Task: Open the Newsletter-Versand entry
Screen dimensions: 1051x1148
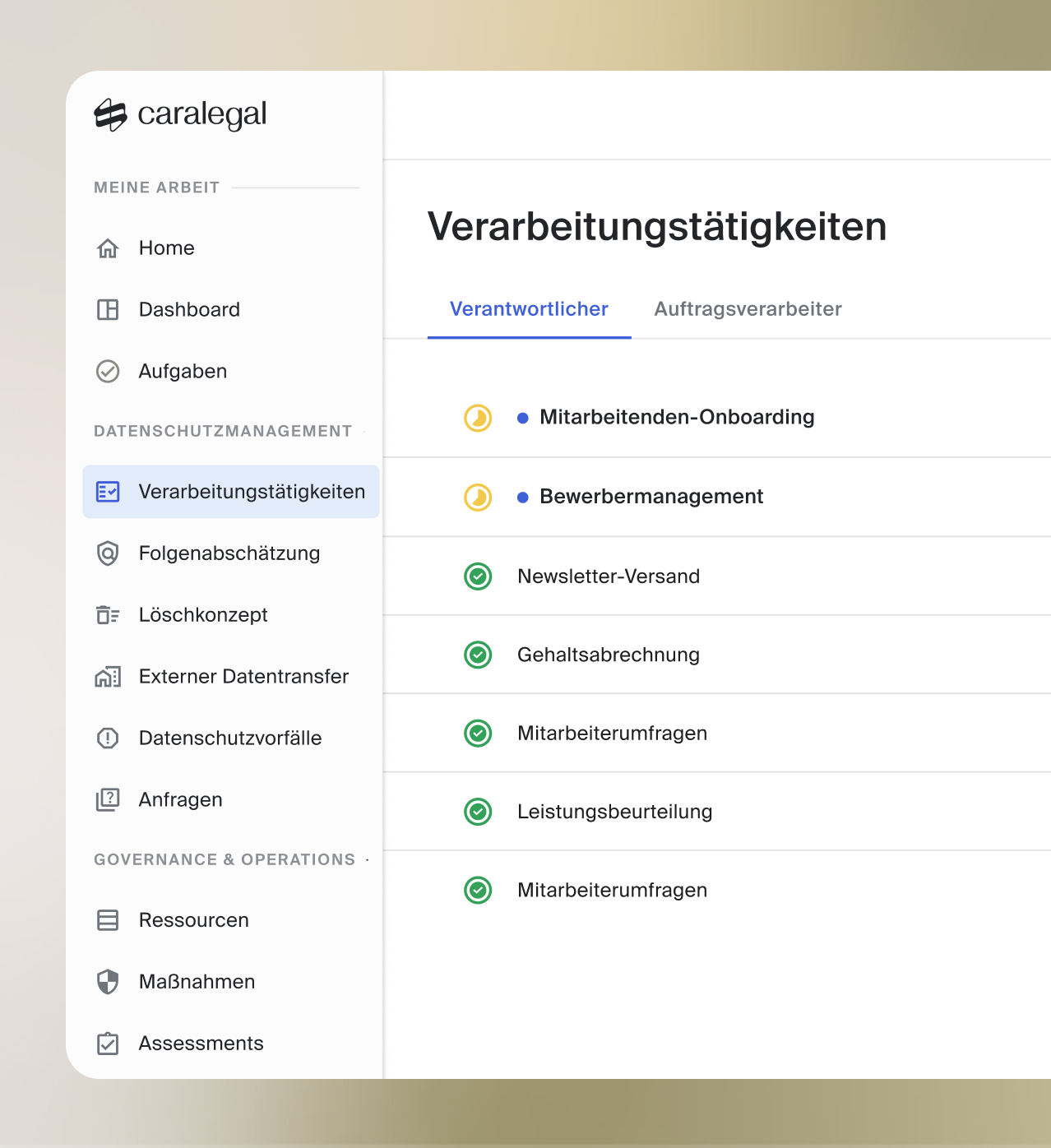Action: (x=717, y=576)
